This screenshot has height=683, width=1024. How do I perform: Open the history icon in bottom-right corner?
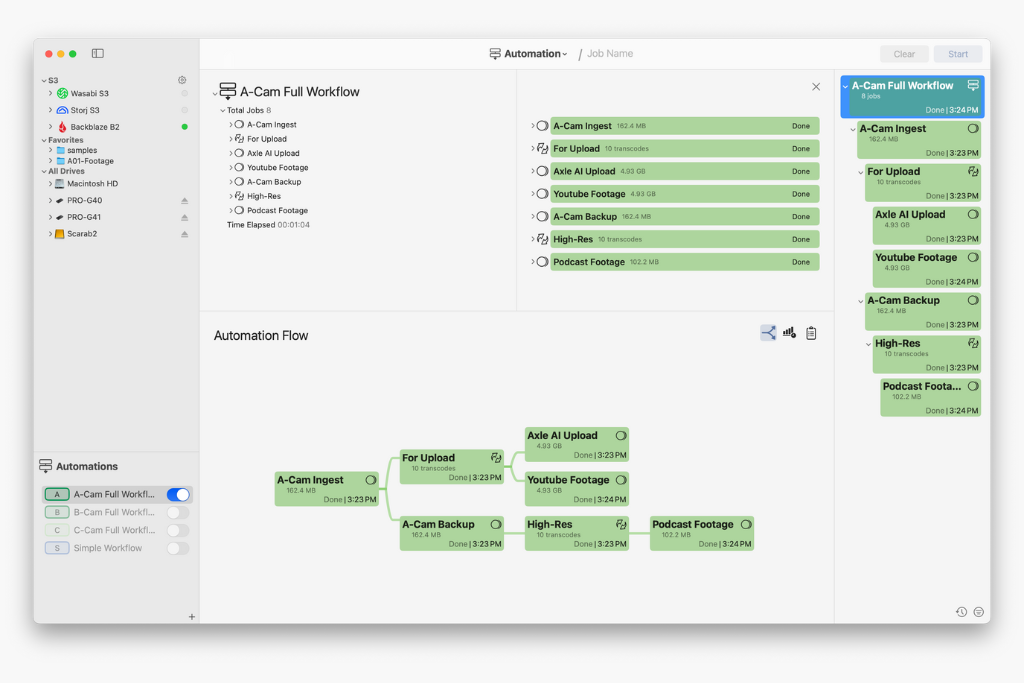coord(961,611)
